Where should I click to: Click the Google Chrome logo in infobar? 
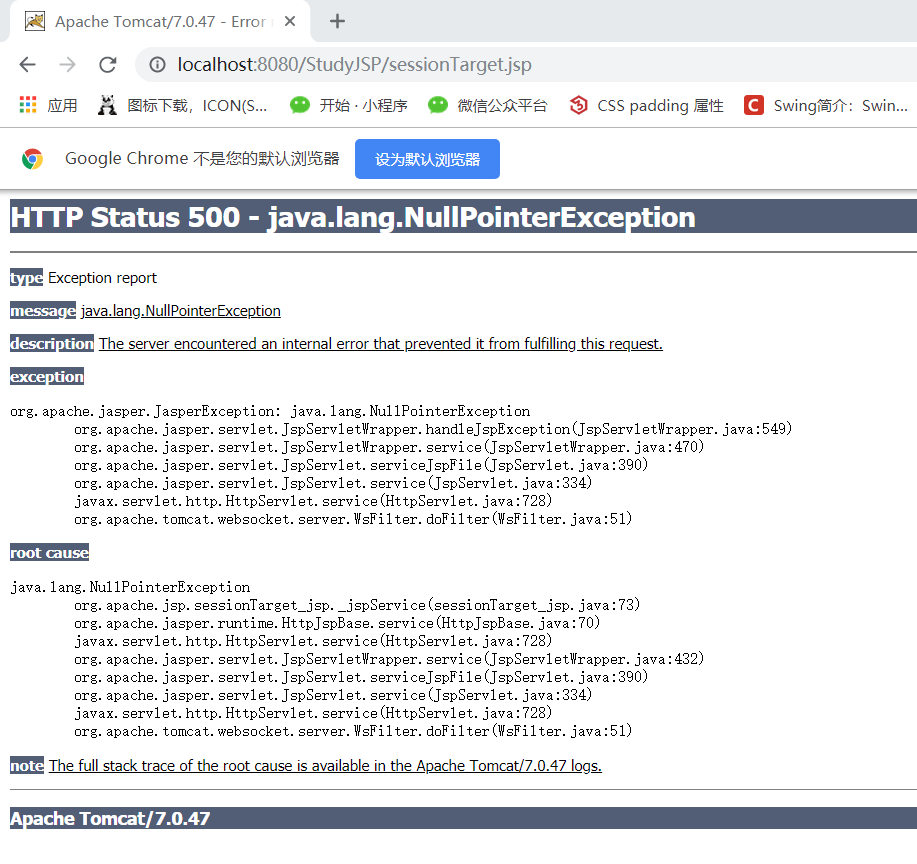pos(32,159)
